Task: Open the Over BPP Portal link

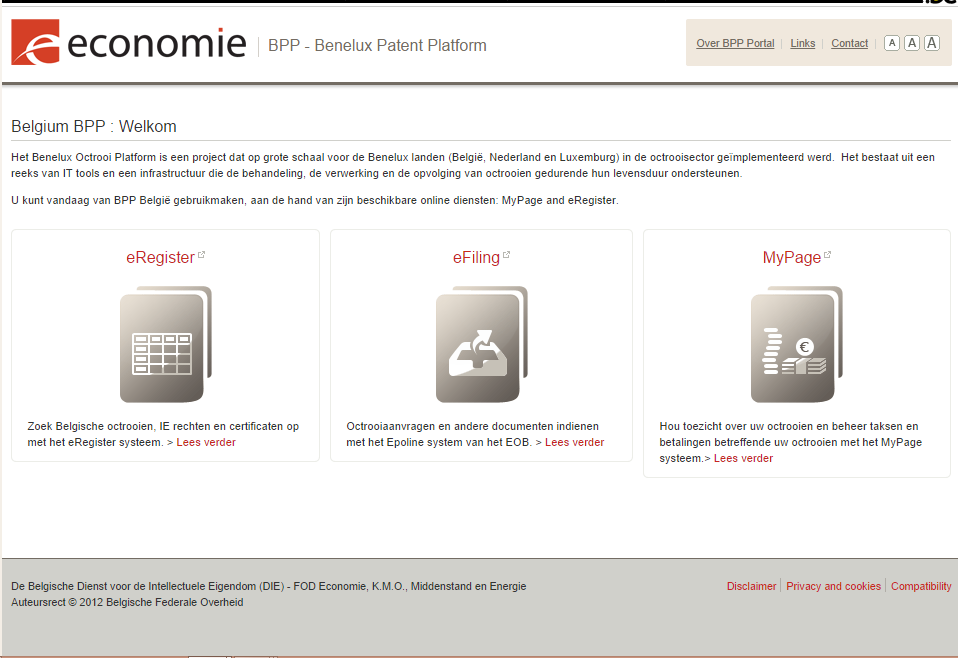Action: click(735, 43)
